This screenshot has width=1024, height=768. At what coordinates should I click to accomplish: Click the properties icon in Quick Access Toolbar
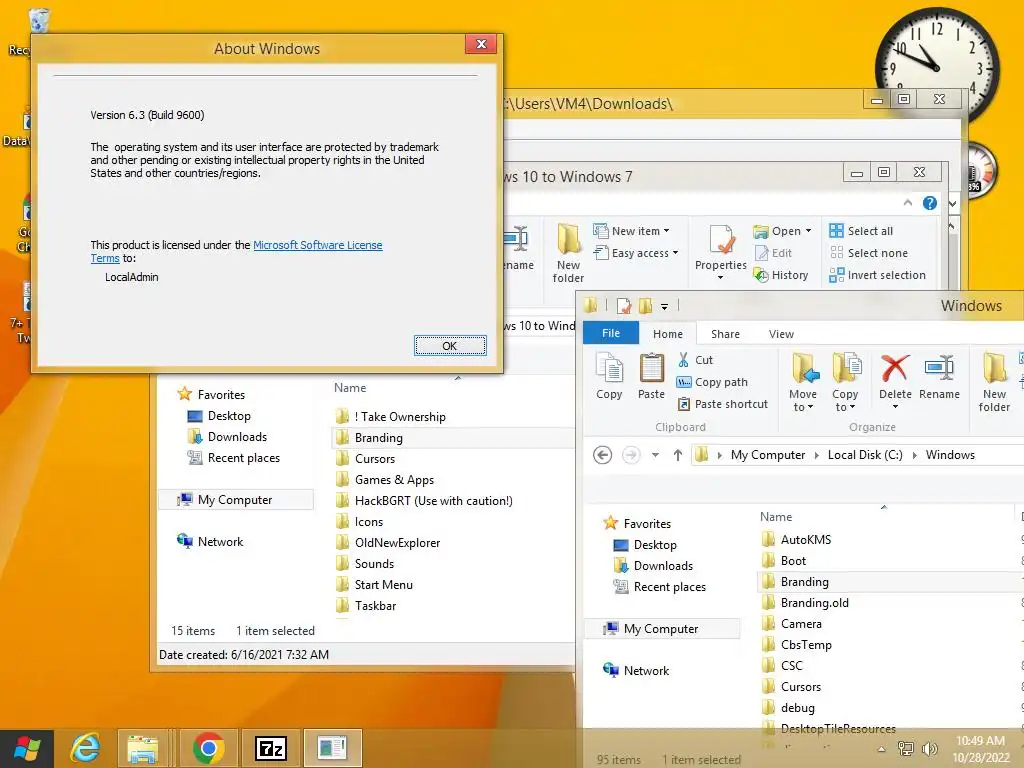point(624,306)
